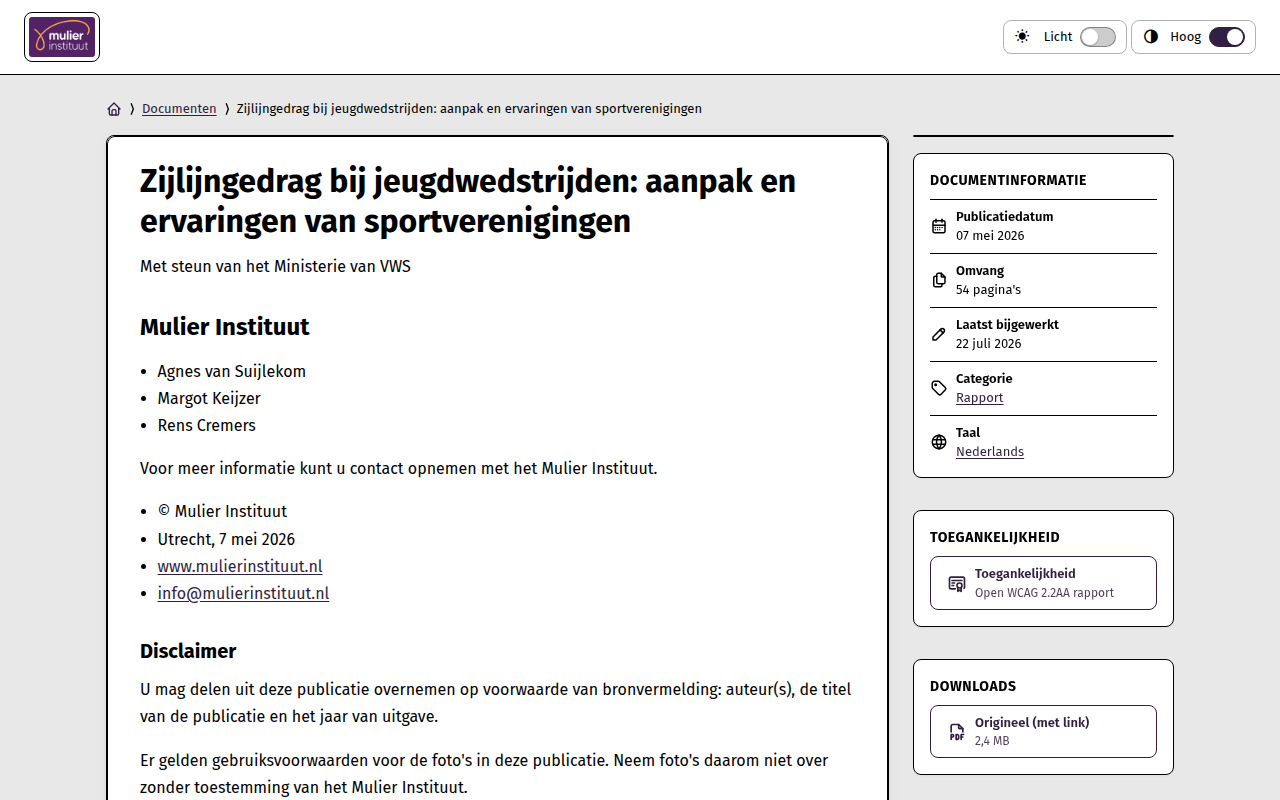Toggle the Hoog contrast switch
Viewport: 1280px width, 800px height.
[x=1227, y=37]
